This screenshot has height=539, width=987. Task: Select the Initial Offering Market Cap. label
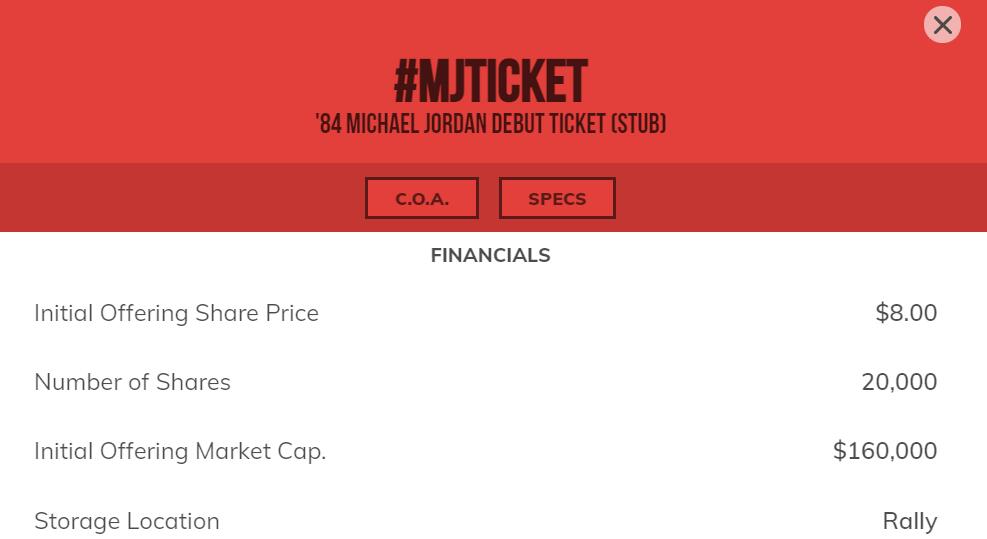[180, 451]
